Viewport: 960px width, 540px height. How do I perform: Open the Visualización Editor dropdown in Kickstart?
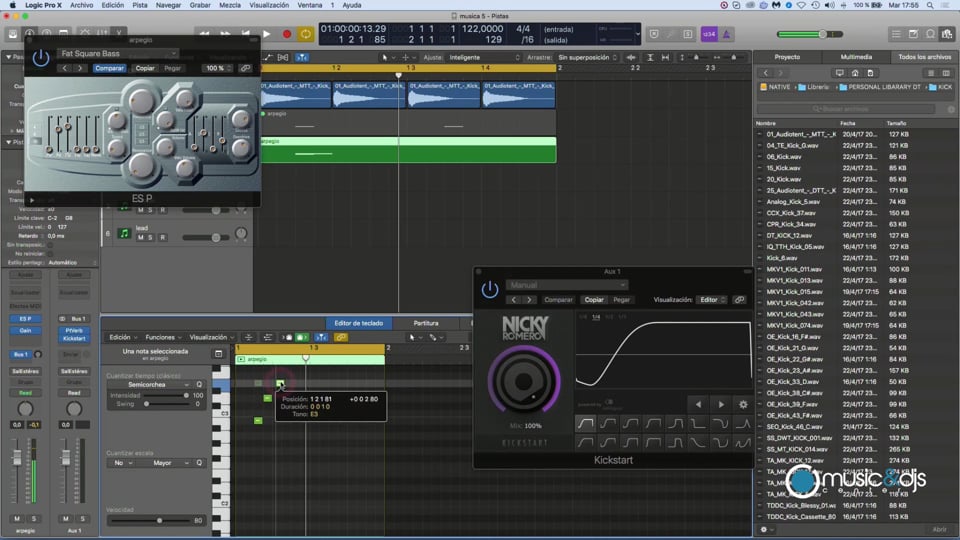pos(712,300)
